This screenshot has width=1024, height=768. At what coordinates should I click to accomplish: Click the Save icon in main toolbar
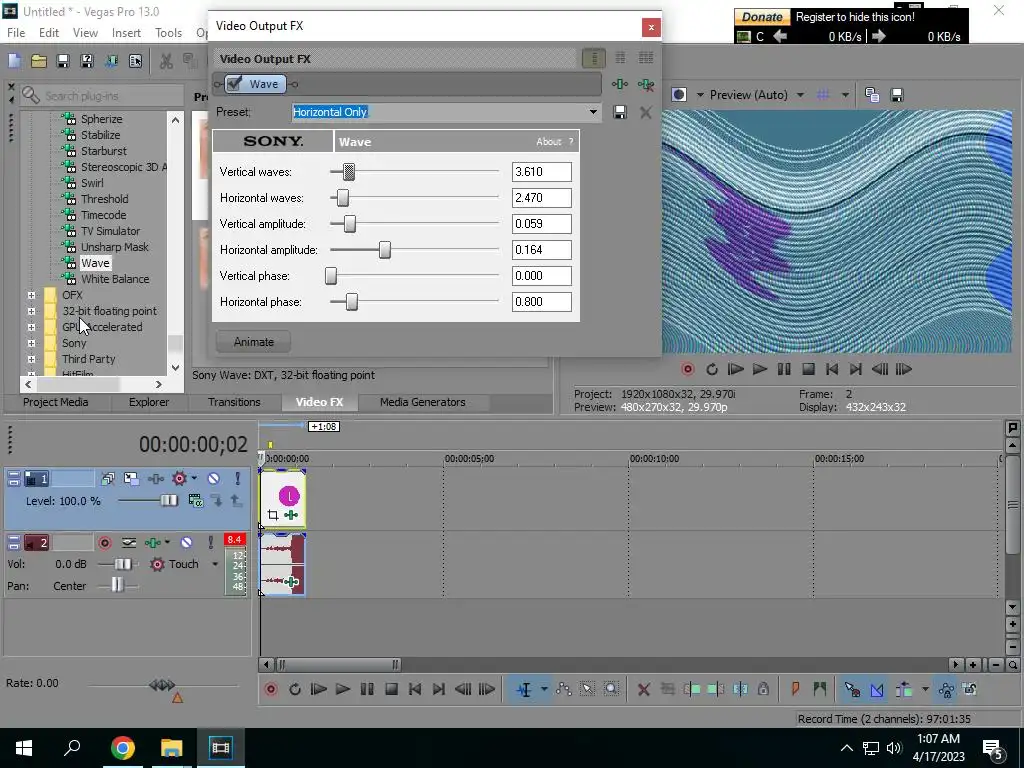point(63,61)
